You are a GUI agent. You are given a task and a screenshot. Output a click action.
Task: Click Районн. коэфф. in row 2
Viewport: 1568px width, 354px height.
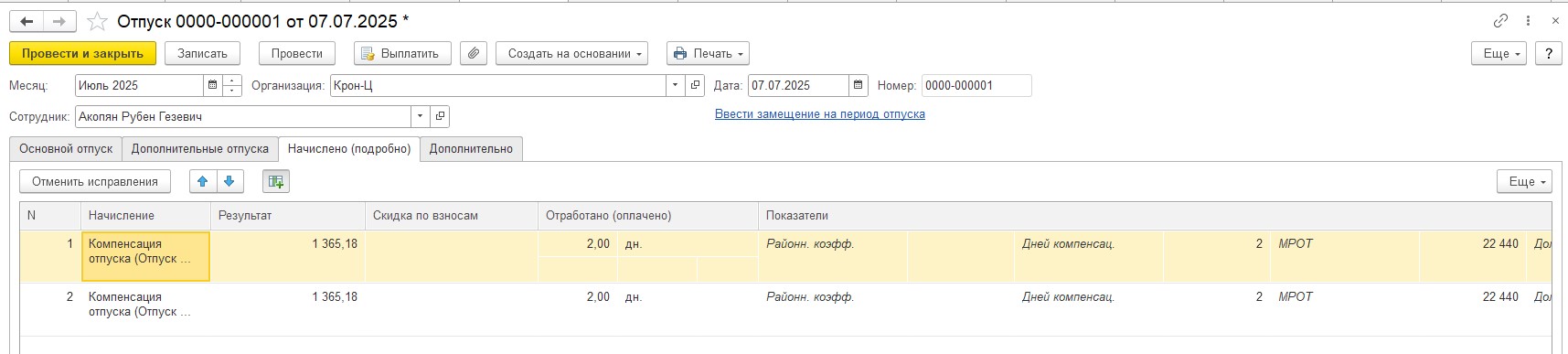click(x=810, y=297)
